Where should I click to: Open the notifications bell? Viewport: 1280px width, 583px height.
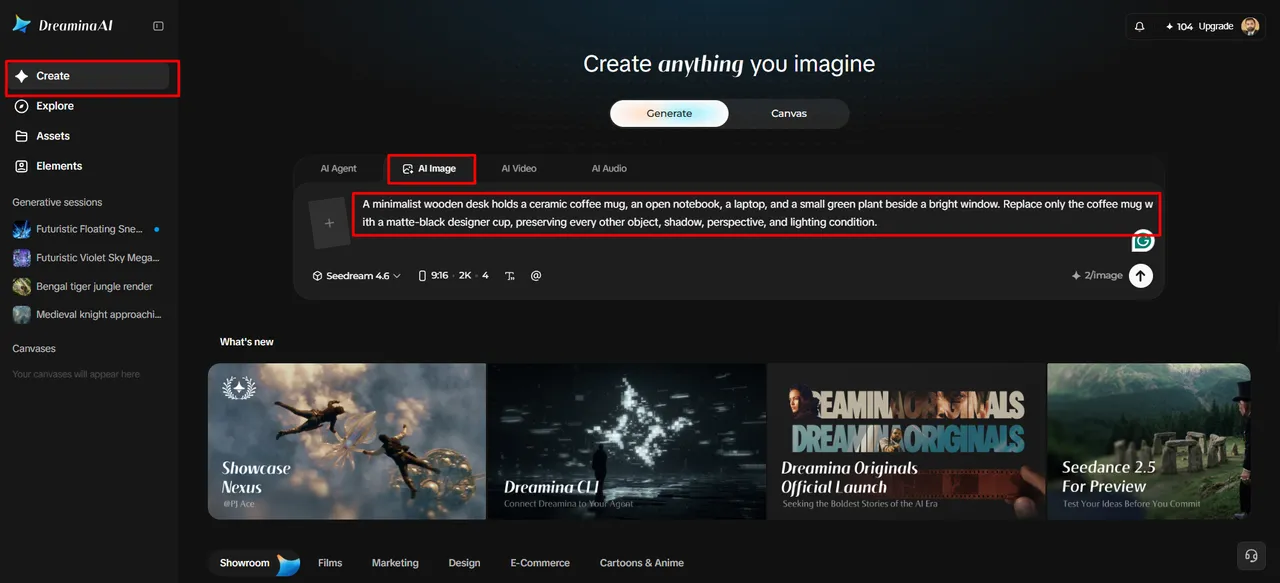coord(1140,27)
